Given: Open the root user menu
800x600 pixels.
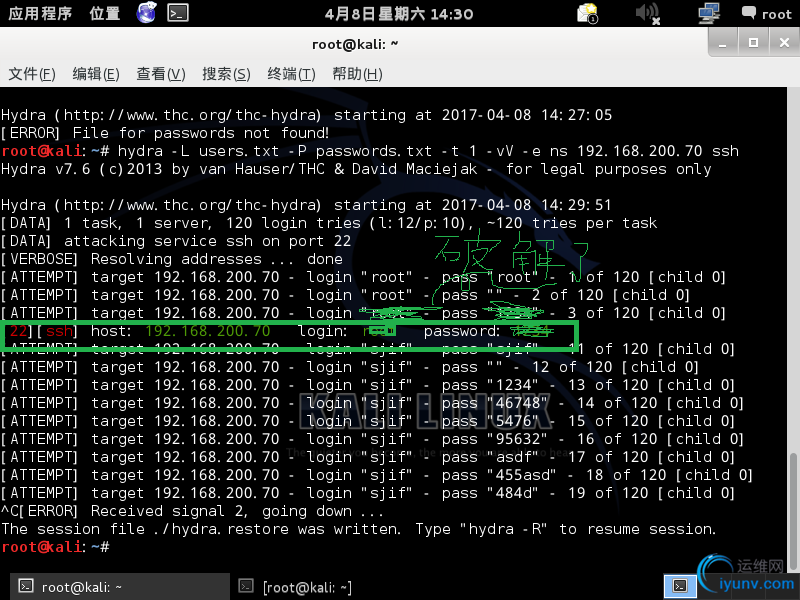Looking at the screenshot, I should click(766, 14).
